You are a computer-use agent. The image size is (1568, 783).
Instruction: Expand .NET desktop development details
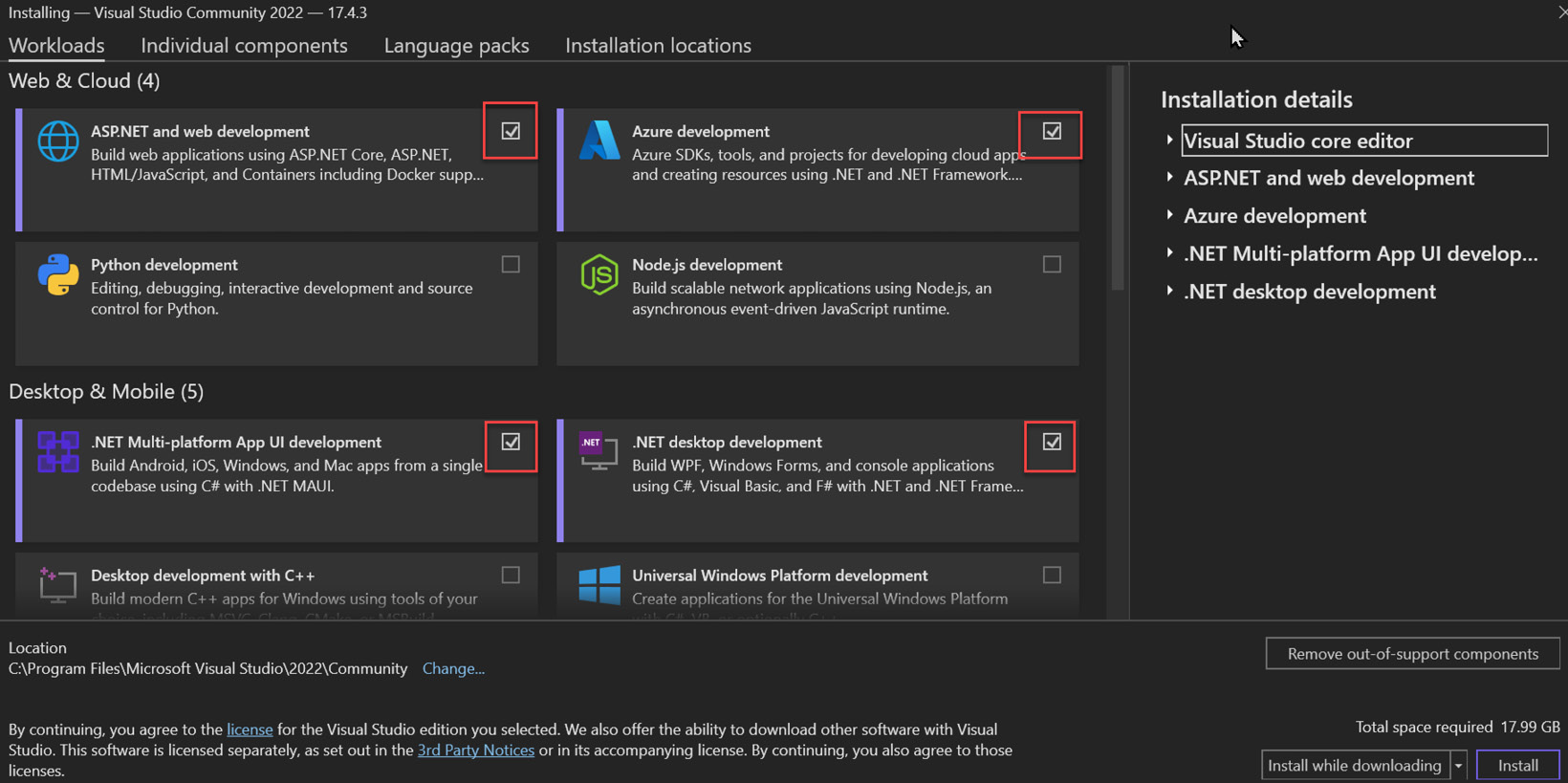coord(1169,291)
